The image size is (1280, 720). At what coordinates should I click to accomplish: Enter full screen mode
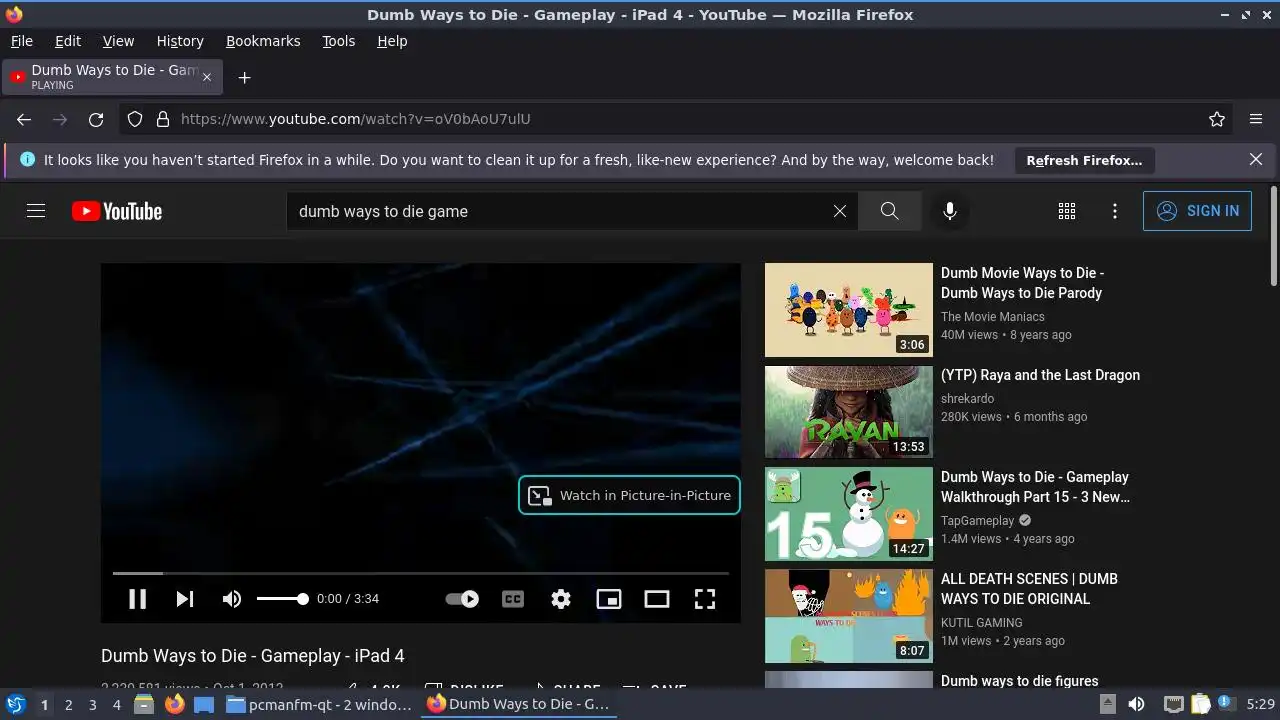click(705, 599)
